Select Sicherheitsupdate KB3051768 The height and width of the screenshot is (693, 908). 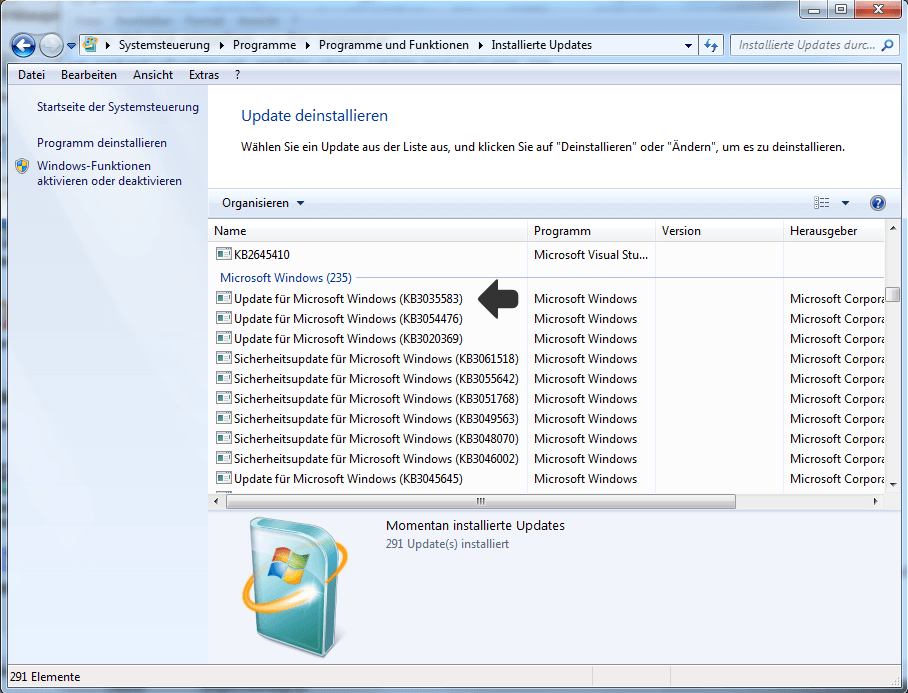pyautogui.click(x=376, y=399)
